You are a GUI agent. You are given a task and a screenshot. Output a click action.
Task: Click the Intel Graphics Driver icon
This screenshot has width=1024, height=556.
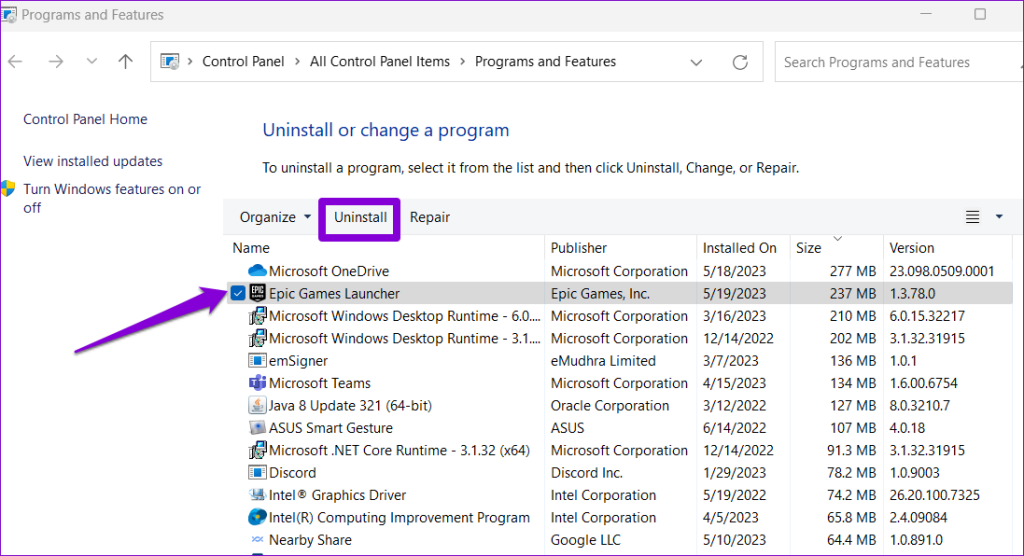(257, 495)
